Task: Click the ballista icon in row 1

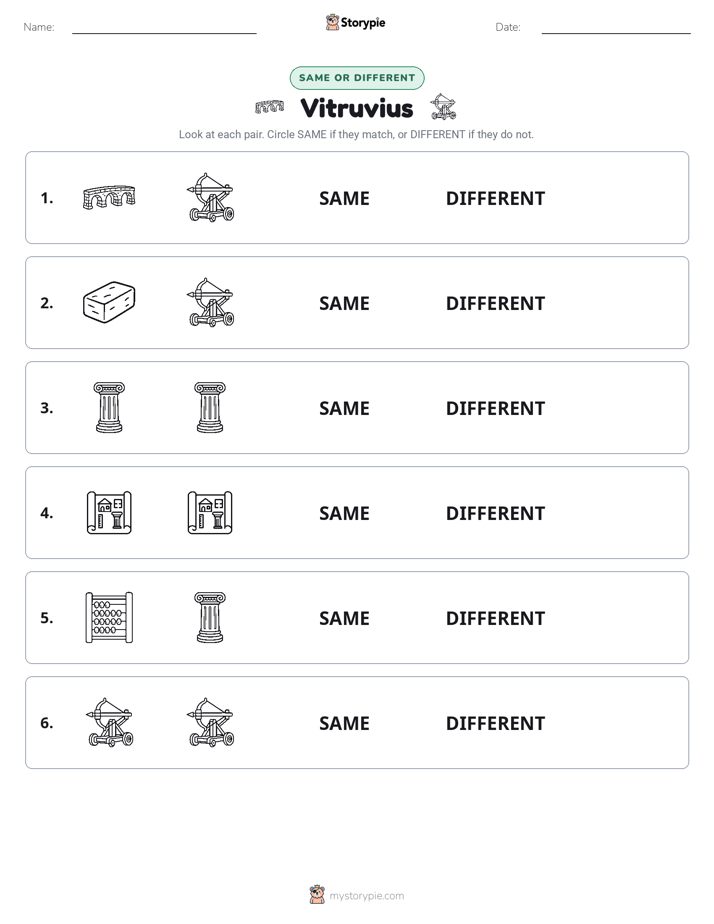Action: 210,197
